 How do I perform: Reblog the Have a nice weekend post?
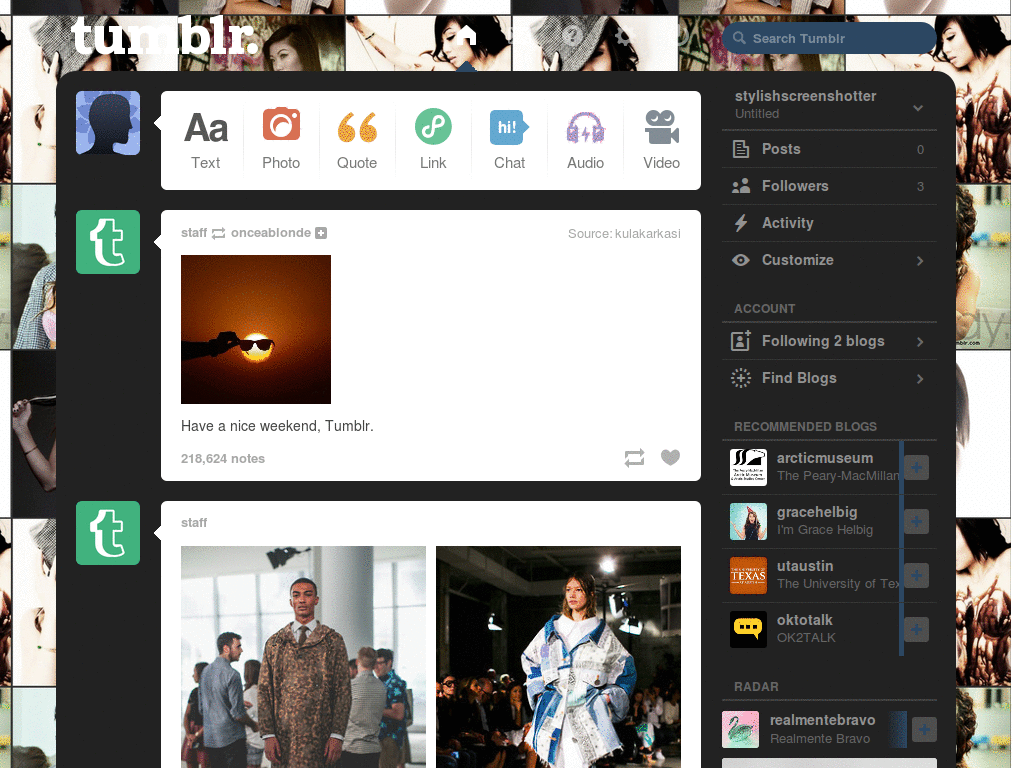634,458
